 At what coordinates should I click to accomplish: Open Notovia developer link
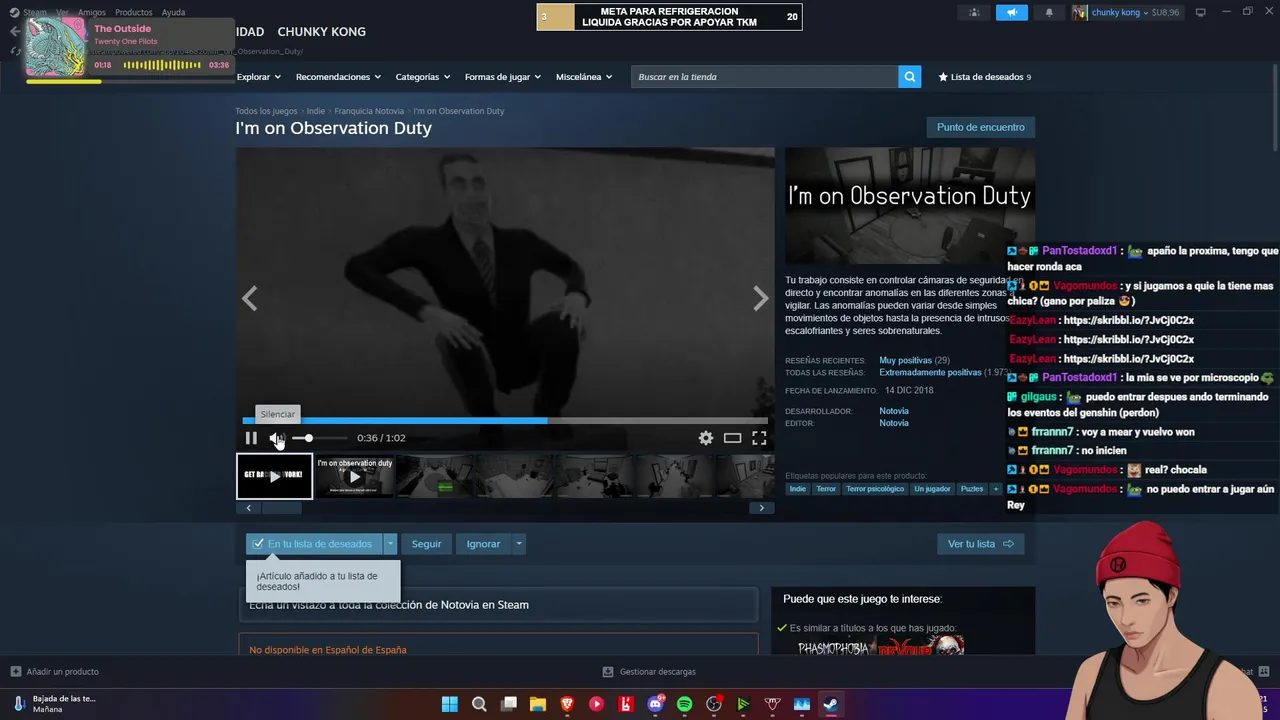coord(894,411)
